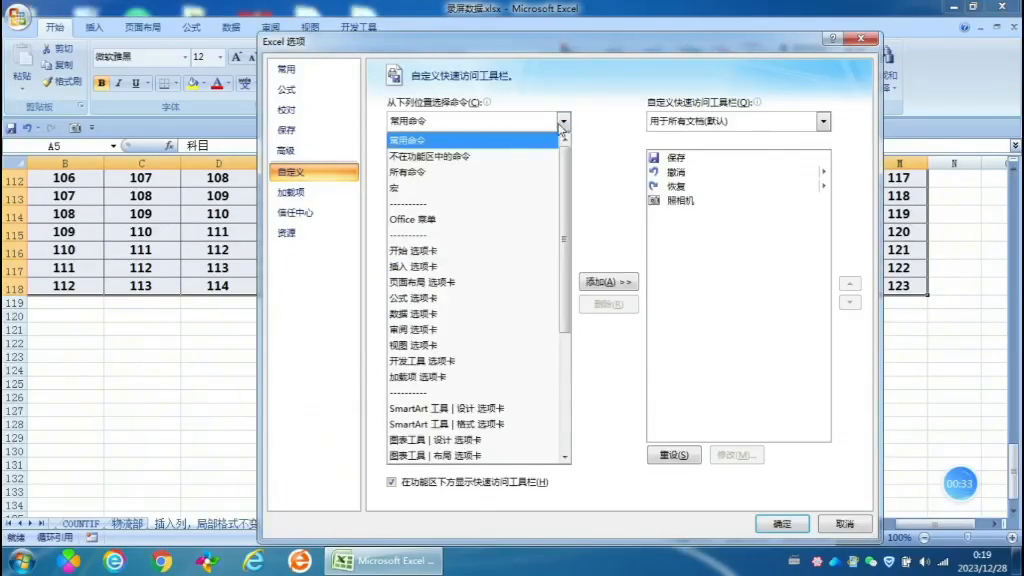
Task: Toggle show toolbar below ribbon checkbox
Action: coord(391,482)
